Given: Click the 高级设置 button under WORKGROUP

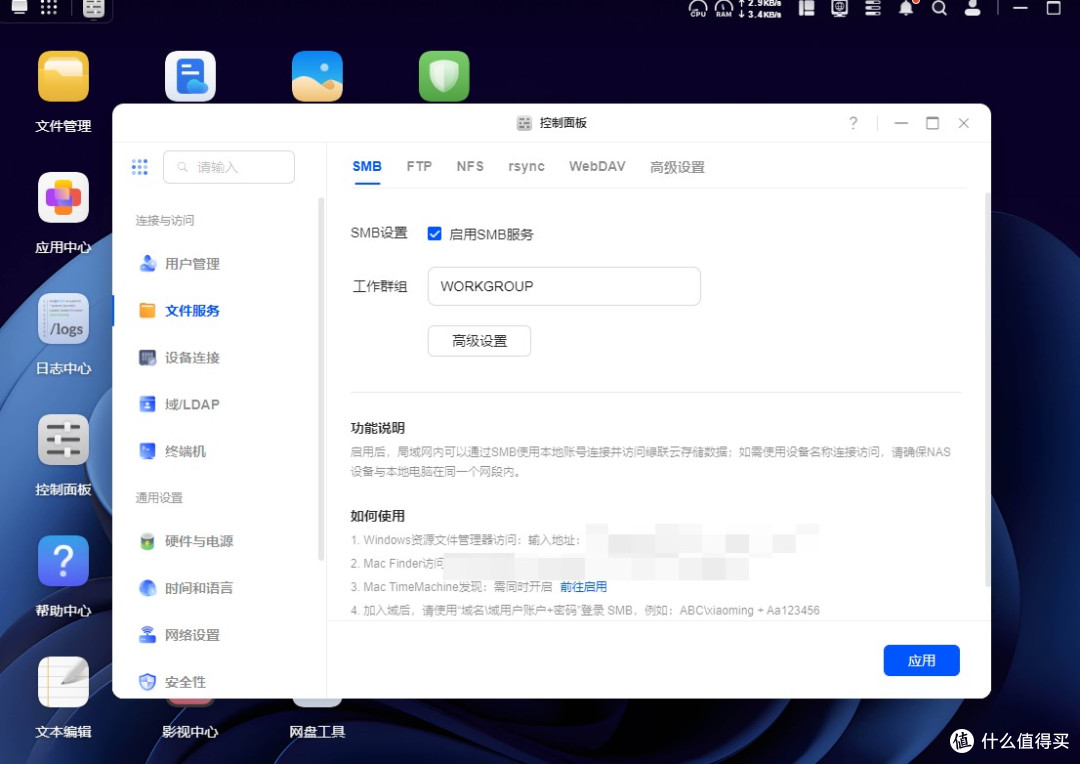Looking at the screenshot, I should [x=479, y=341].
